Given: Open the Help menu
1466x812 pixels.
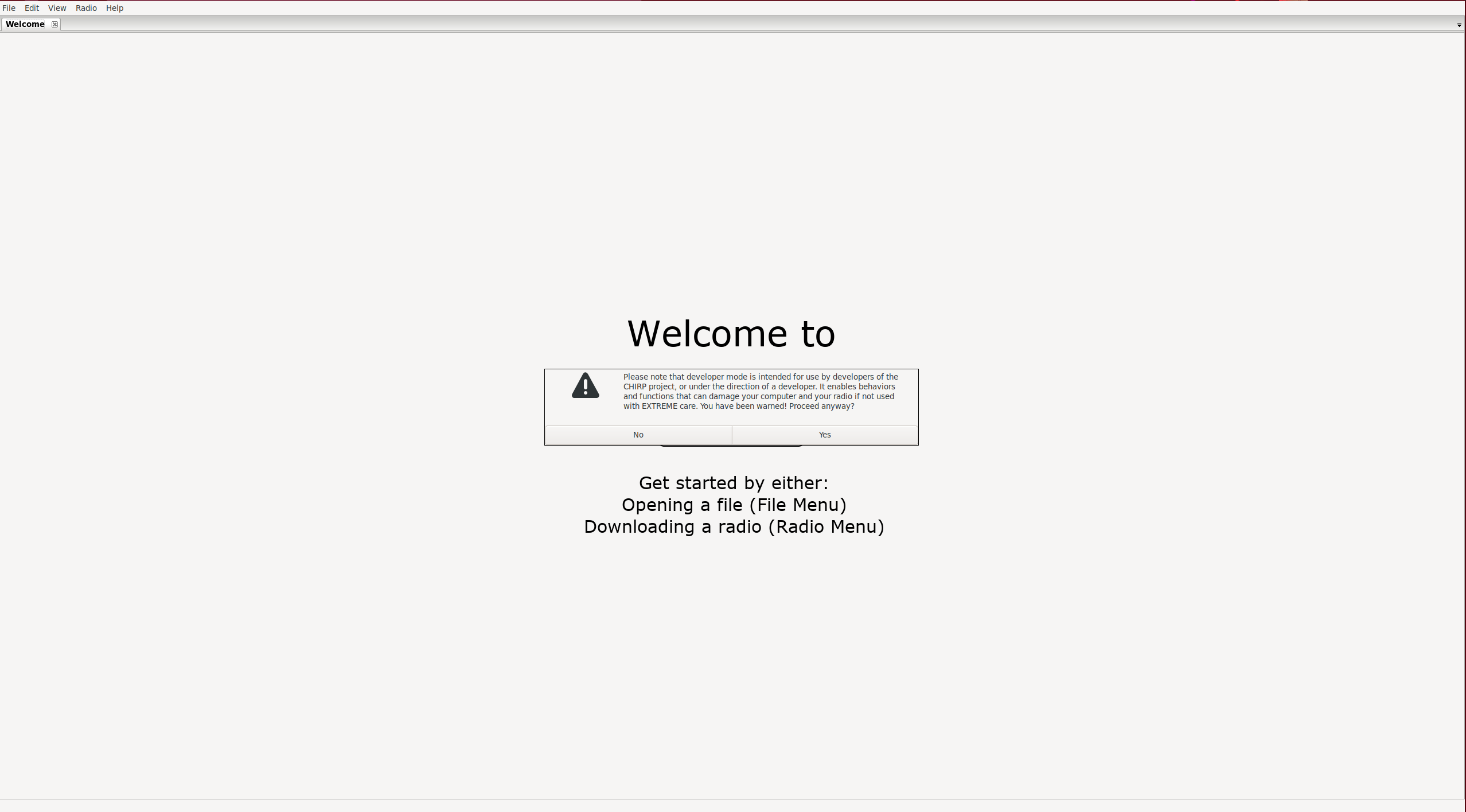Looking at the screenshot, I should pyautogui.click(x=114, y=8).
